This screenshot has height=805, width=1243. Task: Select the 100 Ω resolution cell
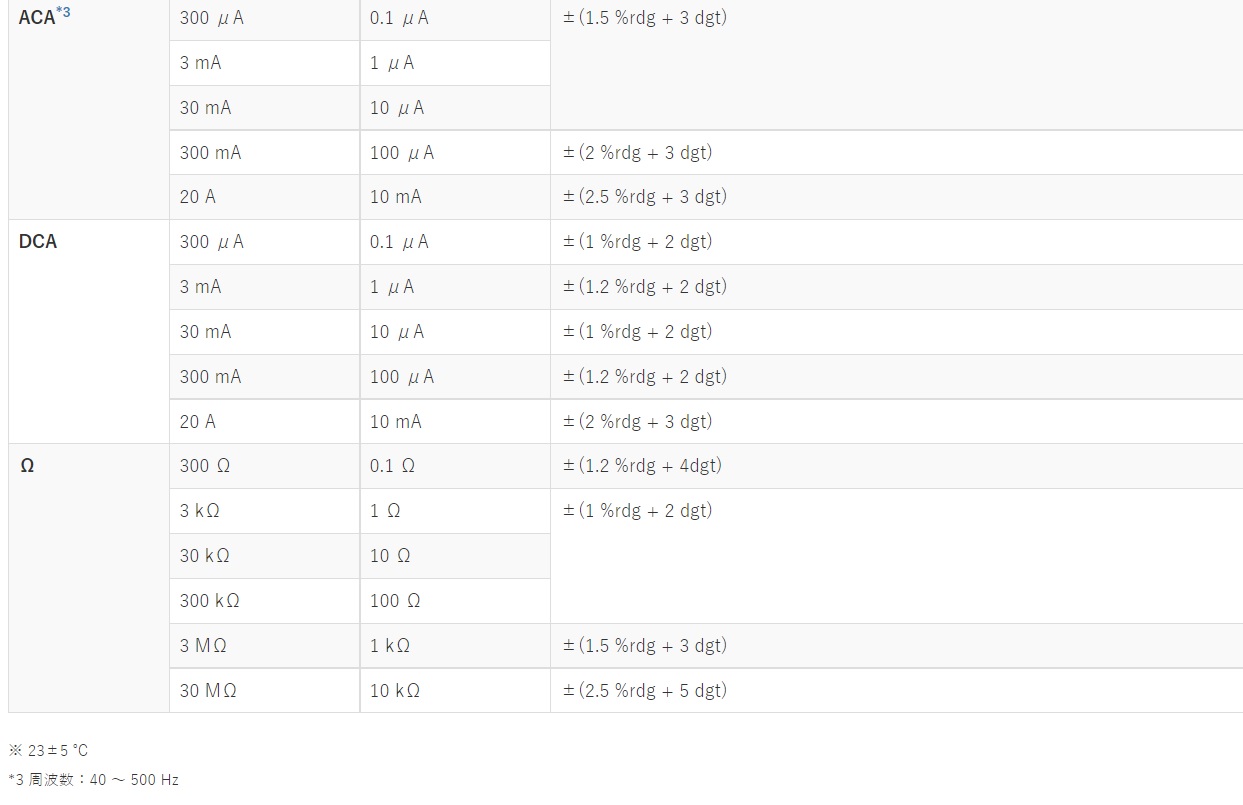coord(455,601)
